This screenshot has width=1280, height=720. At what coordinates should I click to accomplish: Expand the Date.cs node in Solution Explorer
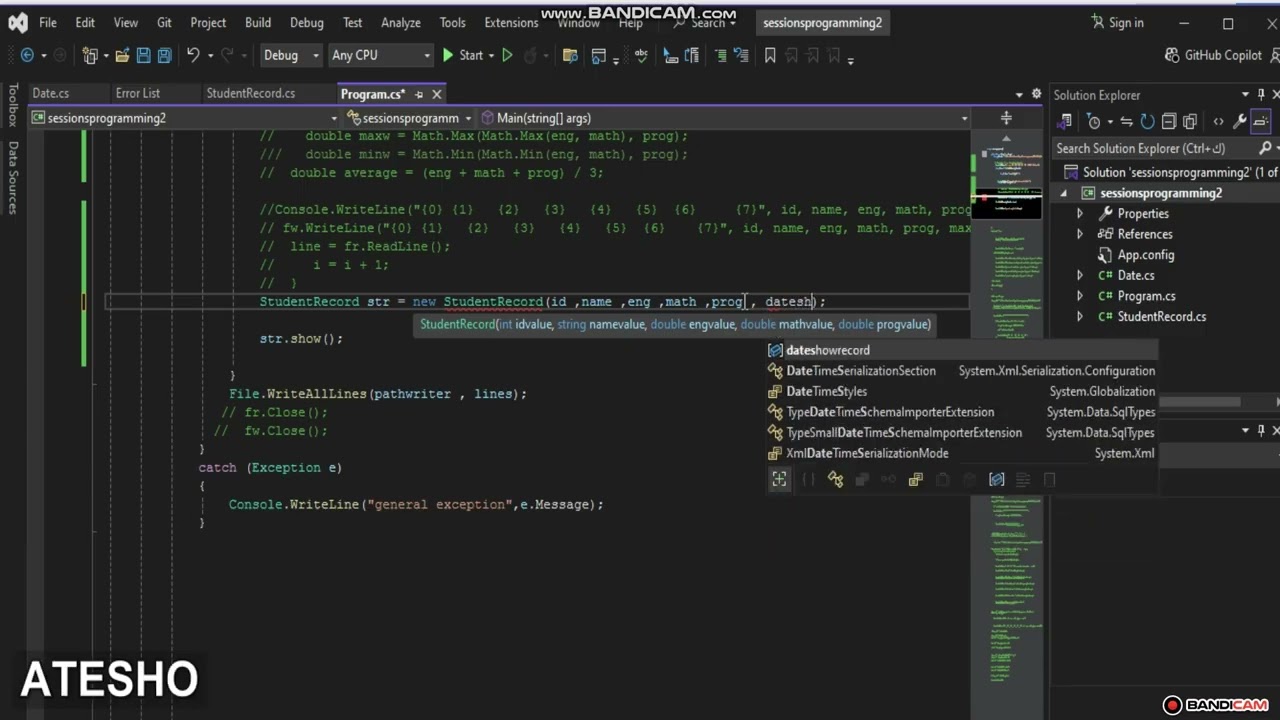[x=1079, y=275]
